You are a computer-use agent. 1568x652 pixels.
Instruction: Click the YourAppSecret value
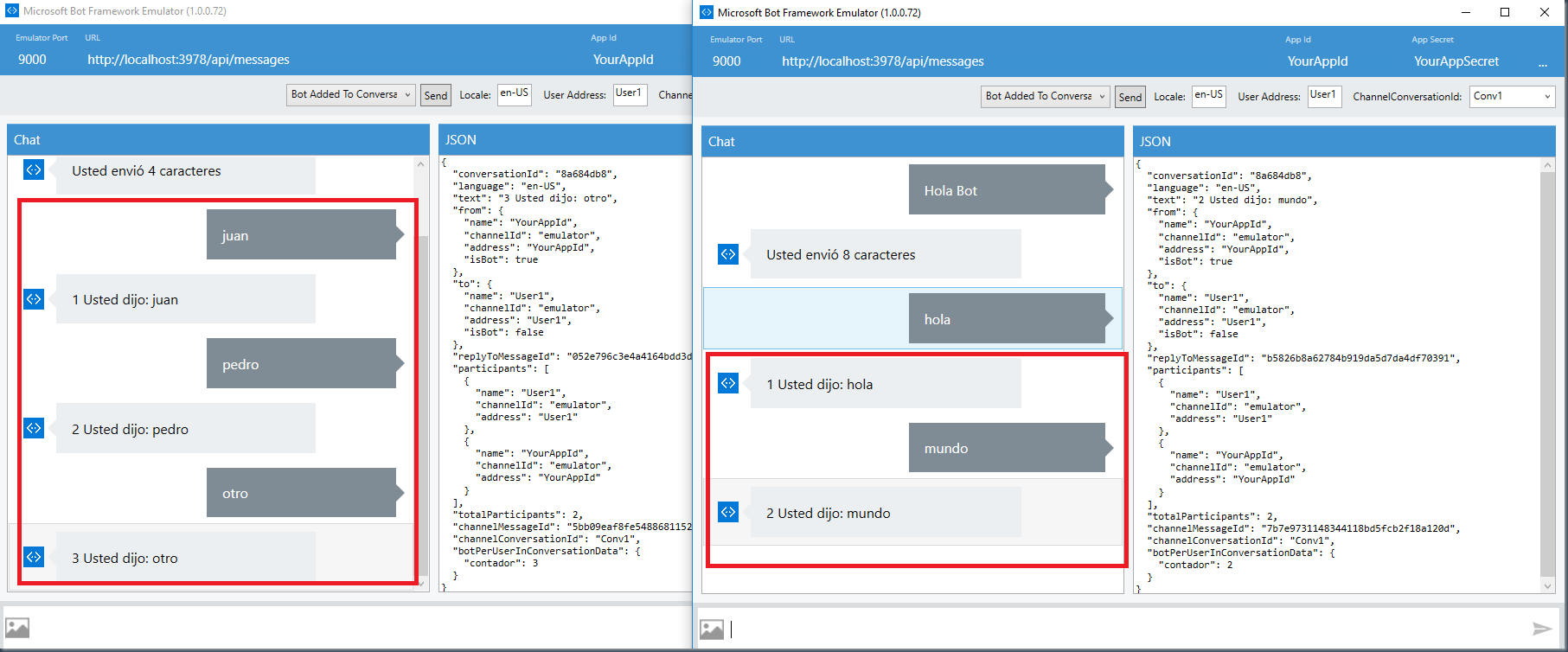[x=1456, y=61]
